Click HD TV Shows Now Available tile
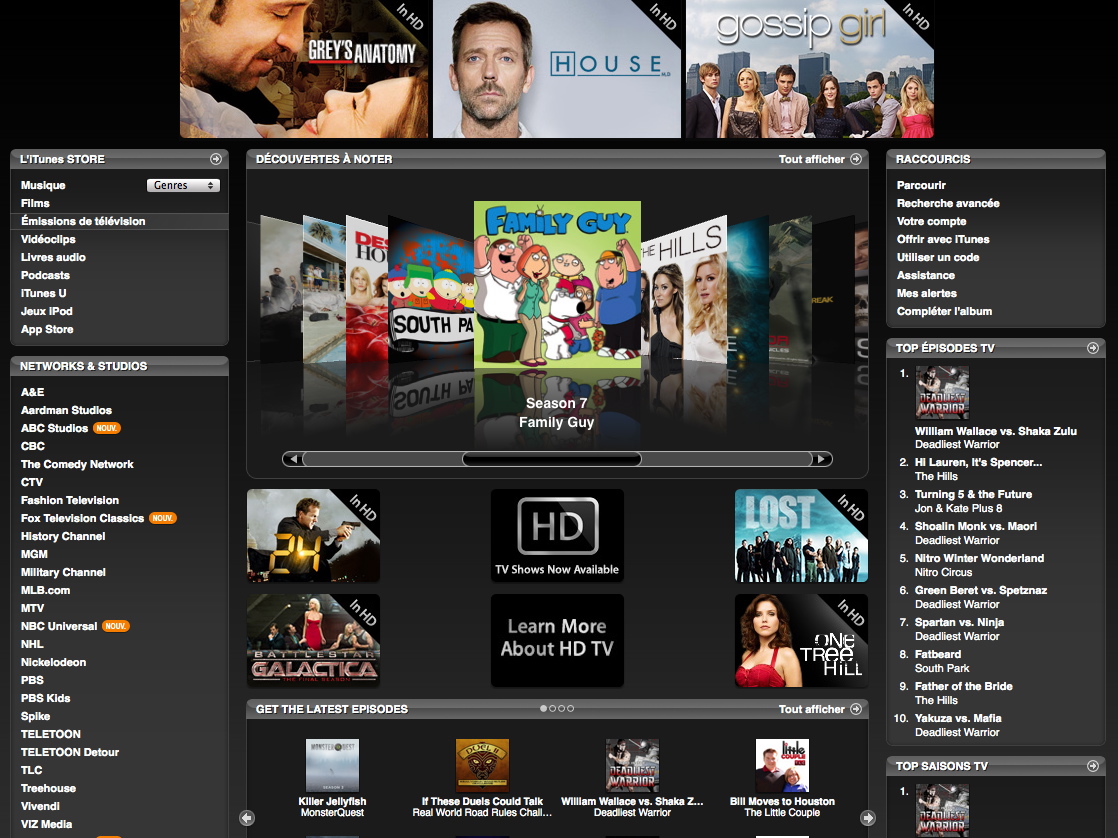The width and height of the screenshot is (1118, 838). pos(558,536)
